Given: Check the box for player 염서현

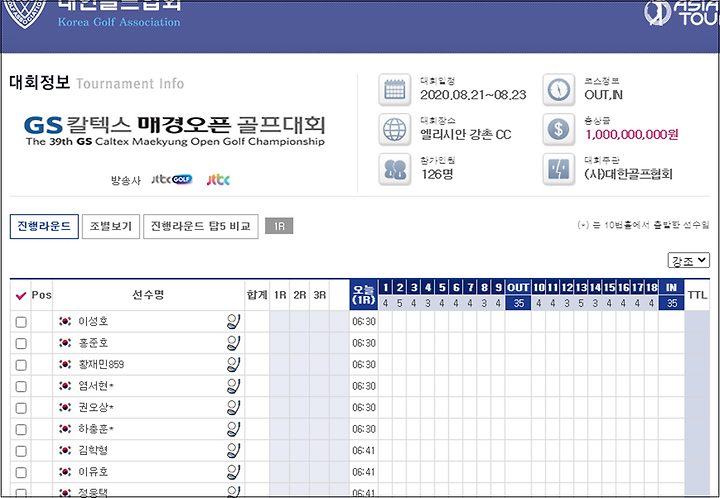Looking at the screenshot, I should coord(21,386).
